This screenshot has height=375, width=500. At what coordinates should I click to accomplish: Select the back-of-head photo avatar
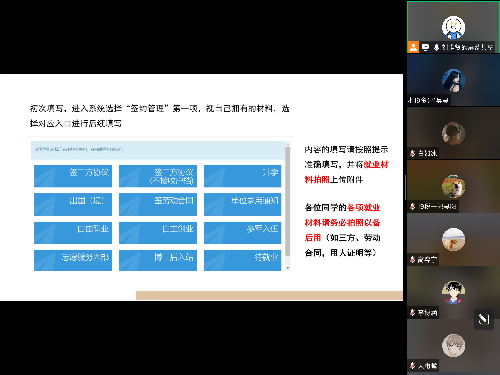(x=453, y=133)
